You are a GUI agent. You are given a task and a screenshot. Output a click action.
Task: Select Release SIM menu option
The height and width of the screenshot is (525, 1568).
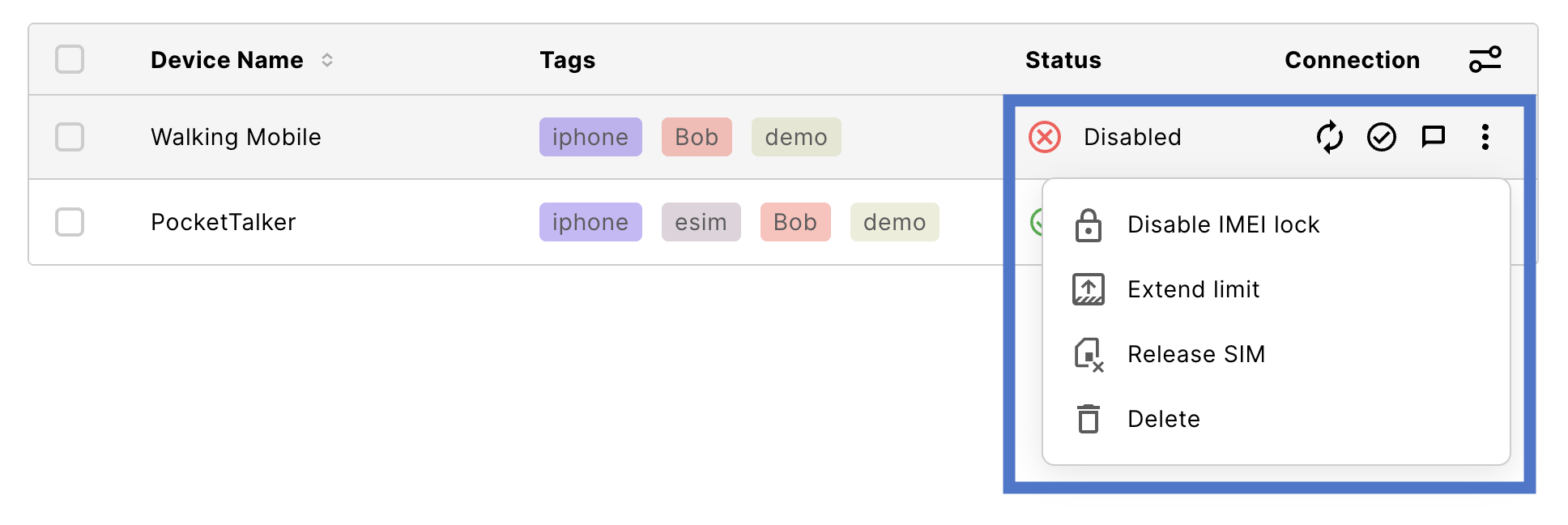pos(1195,354)
